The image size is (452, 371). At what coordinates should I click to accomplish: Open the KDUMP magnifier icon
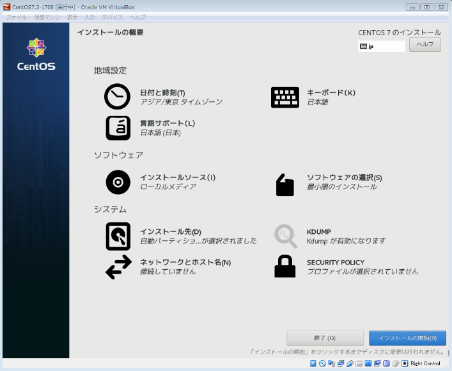click(285, 236)
